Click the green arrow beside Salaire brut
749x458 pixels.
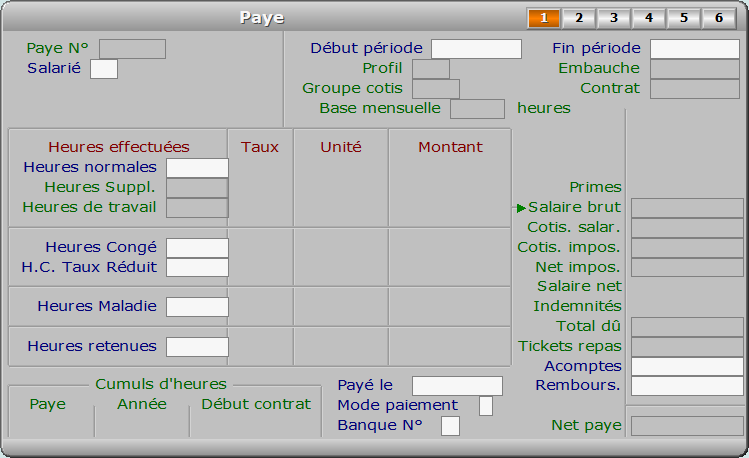pyautogui.click(x=521, y=208)
